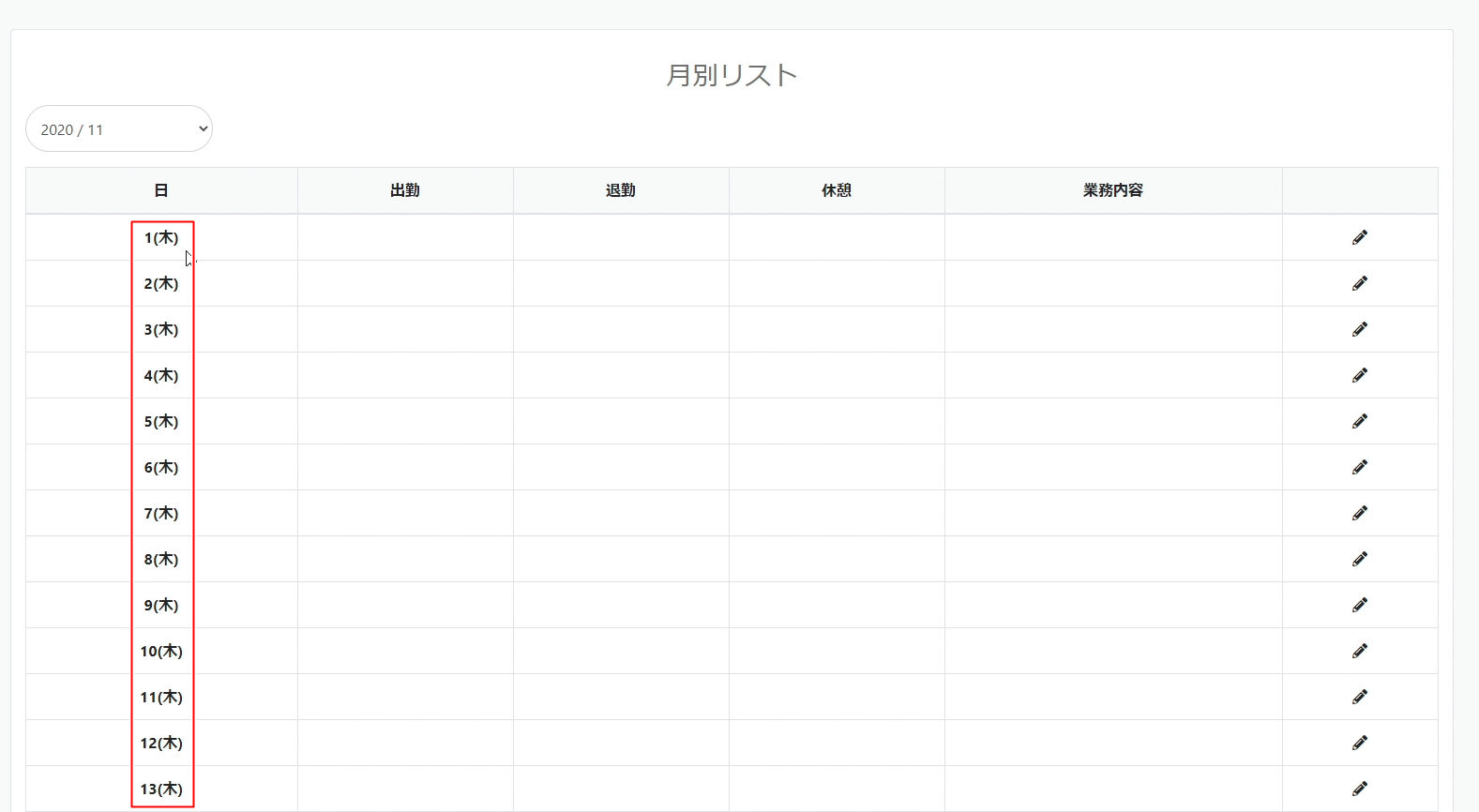This screenshot has width=1479, height=812.
Task: Select the 3(木) date cell
Action: pos(161,329)
